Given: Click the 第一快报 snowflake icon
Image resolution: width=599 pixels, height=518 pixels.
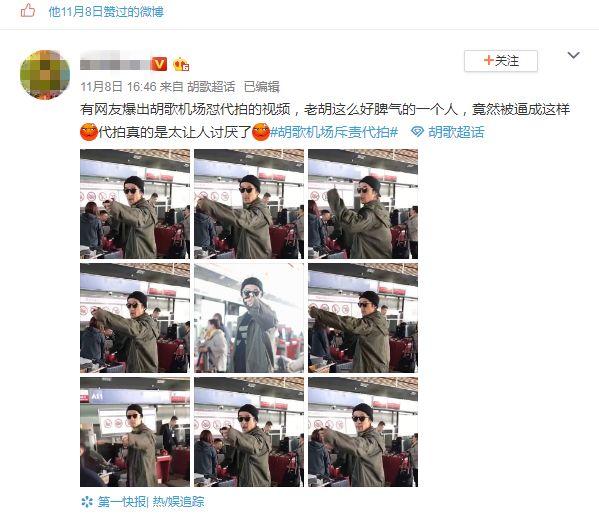Looking at the screenshot, I should coord(87,502).
